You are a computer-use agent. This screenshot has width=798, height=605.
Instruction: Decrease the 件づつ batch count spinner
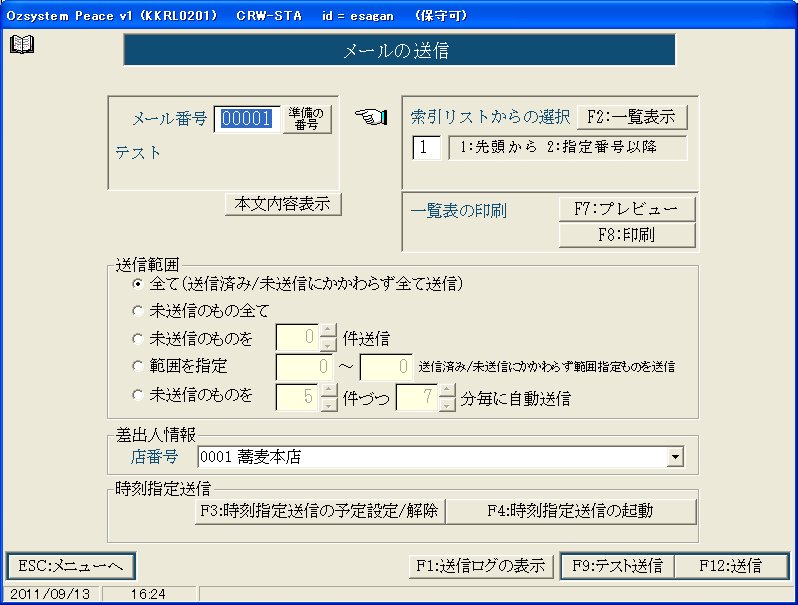click(328, 404)
